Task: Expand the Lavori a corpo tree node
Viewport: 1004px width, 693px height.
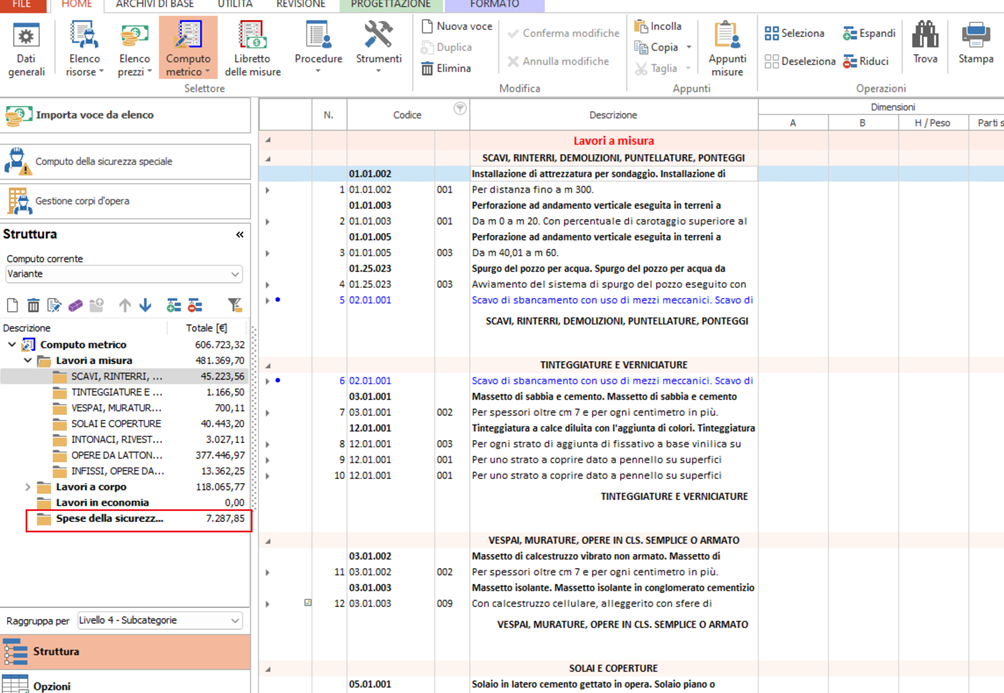Action: click(x=28, y=487)
